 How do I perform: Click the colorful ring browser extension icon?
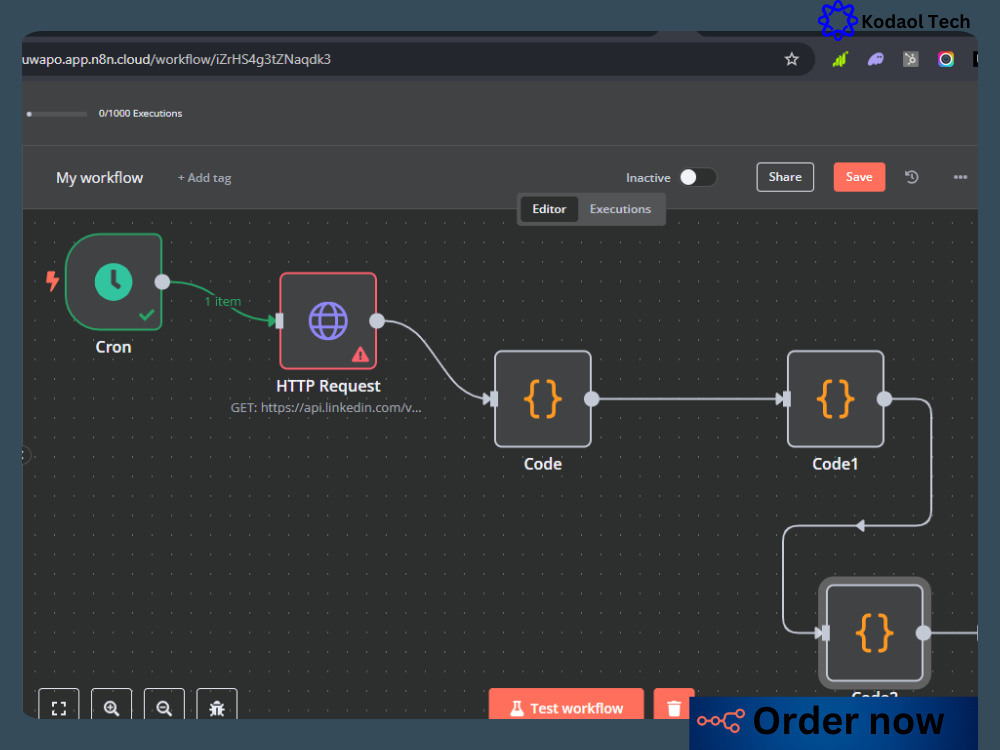[x=946, y=59]
